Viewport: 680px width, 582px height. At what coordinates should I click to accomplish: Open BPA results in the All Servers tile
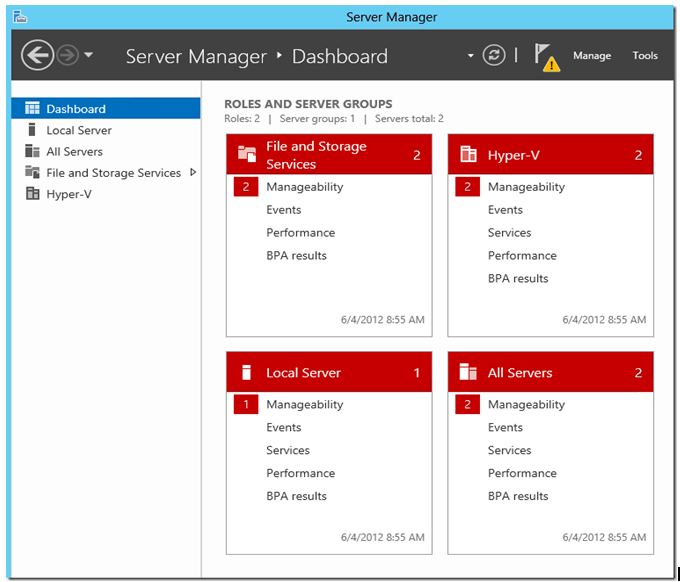518,497
